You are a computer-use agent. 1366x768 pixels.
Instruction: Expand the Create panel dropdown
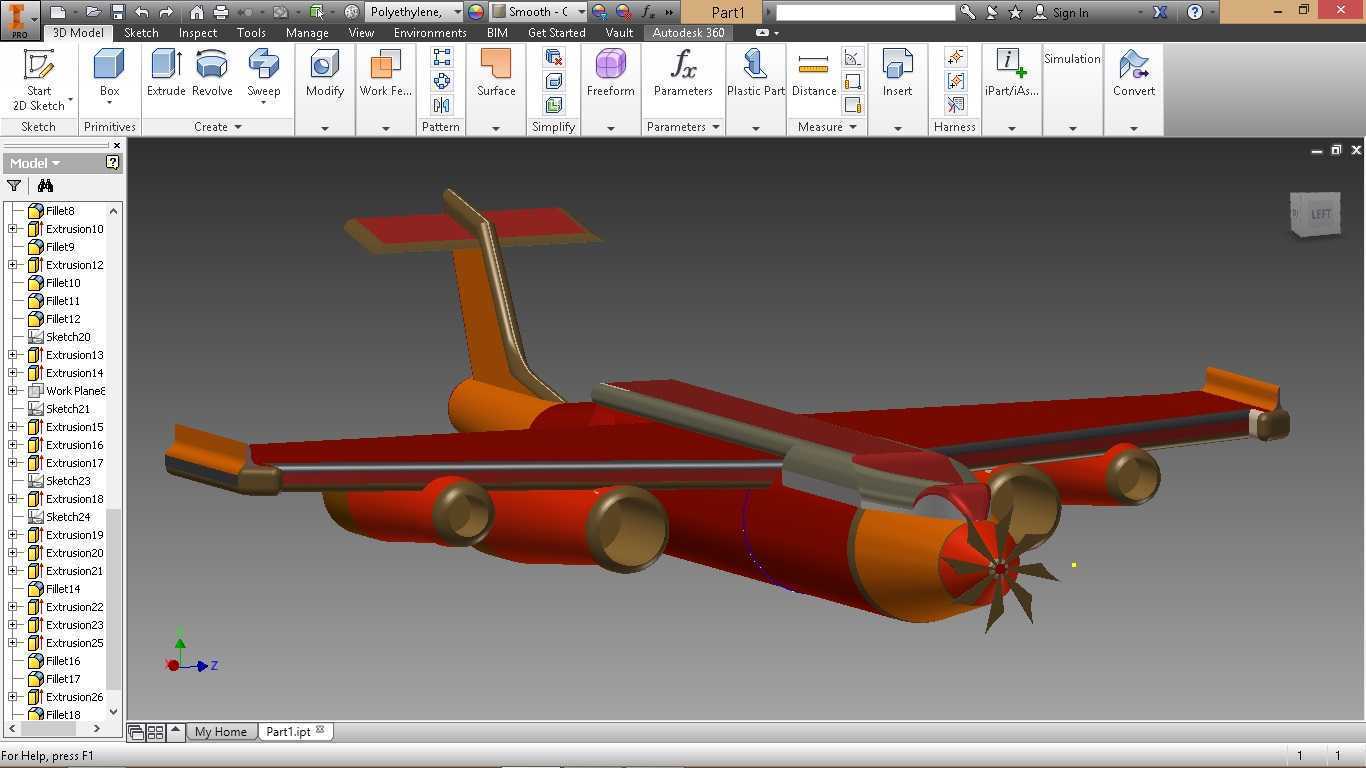238,127
